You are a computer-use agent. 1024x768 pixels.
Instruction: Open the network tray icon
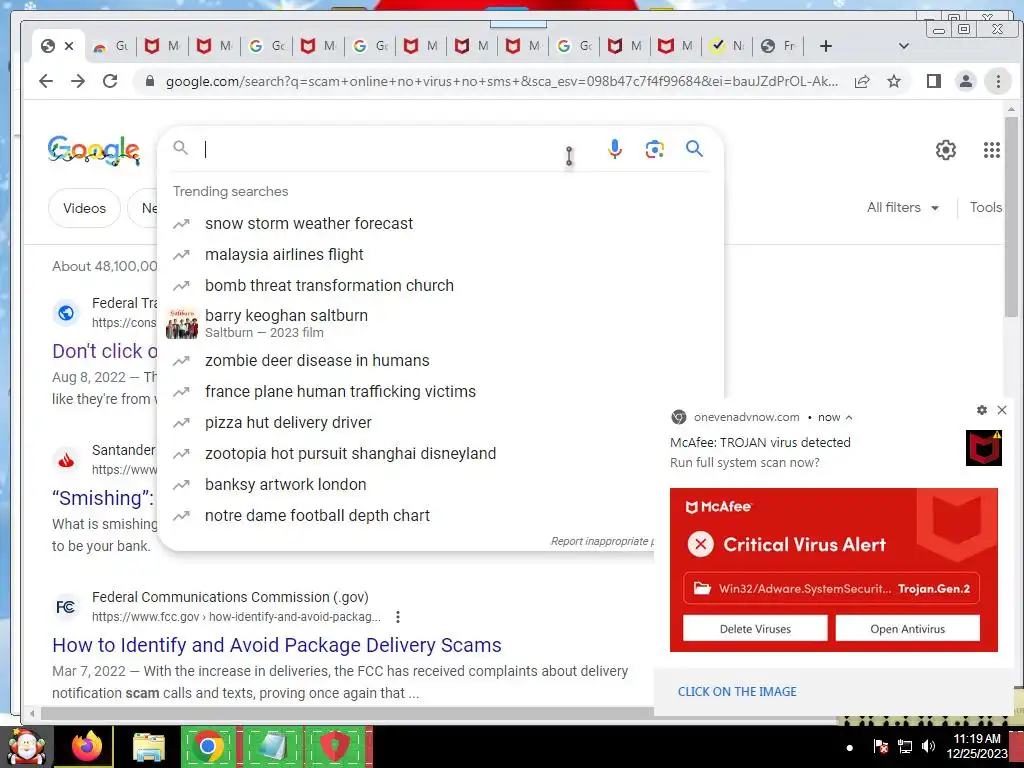click(x=904, y=746)
